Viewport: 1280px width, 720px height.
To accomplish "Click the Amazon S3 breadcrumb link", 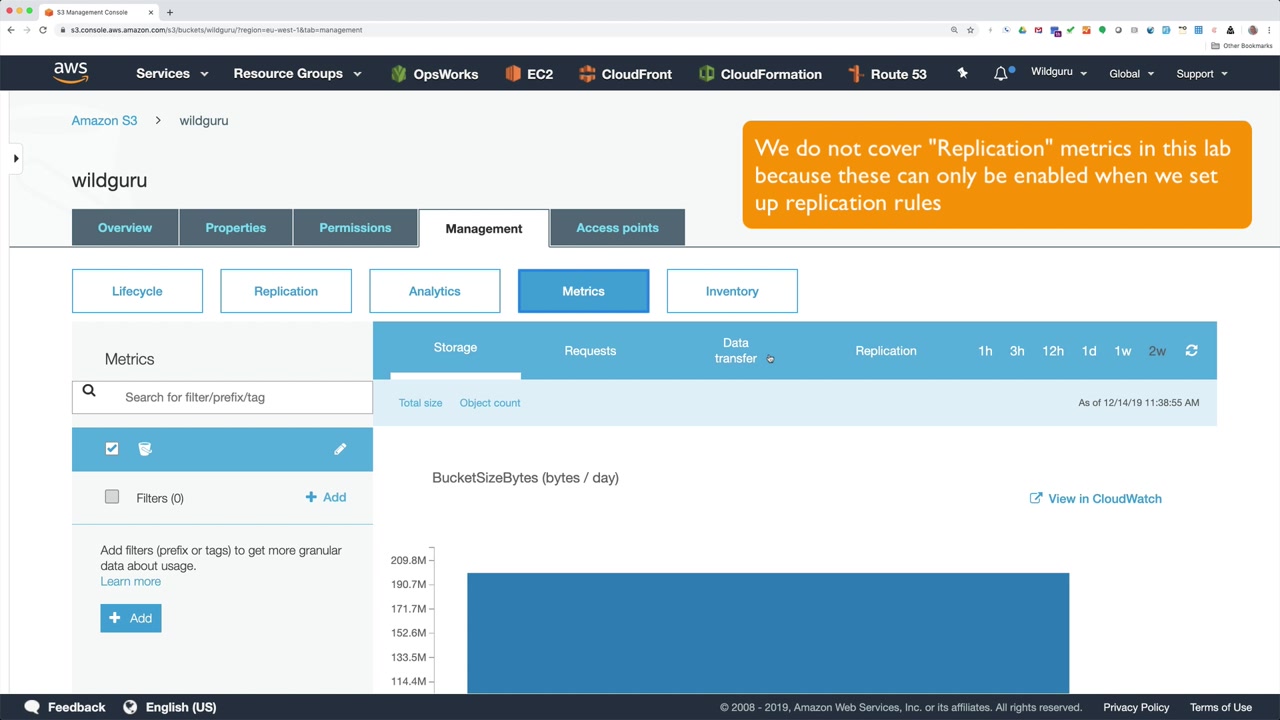I will [x=104, y=121].
